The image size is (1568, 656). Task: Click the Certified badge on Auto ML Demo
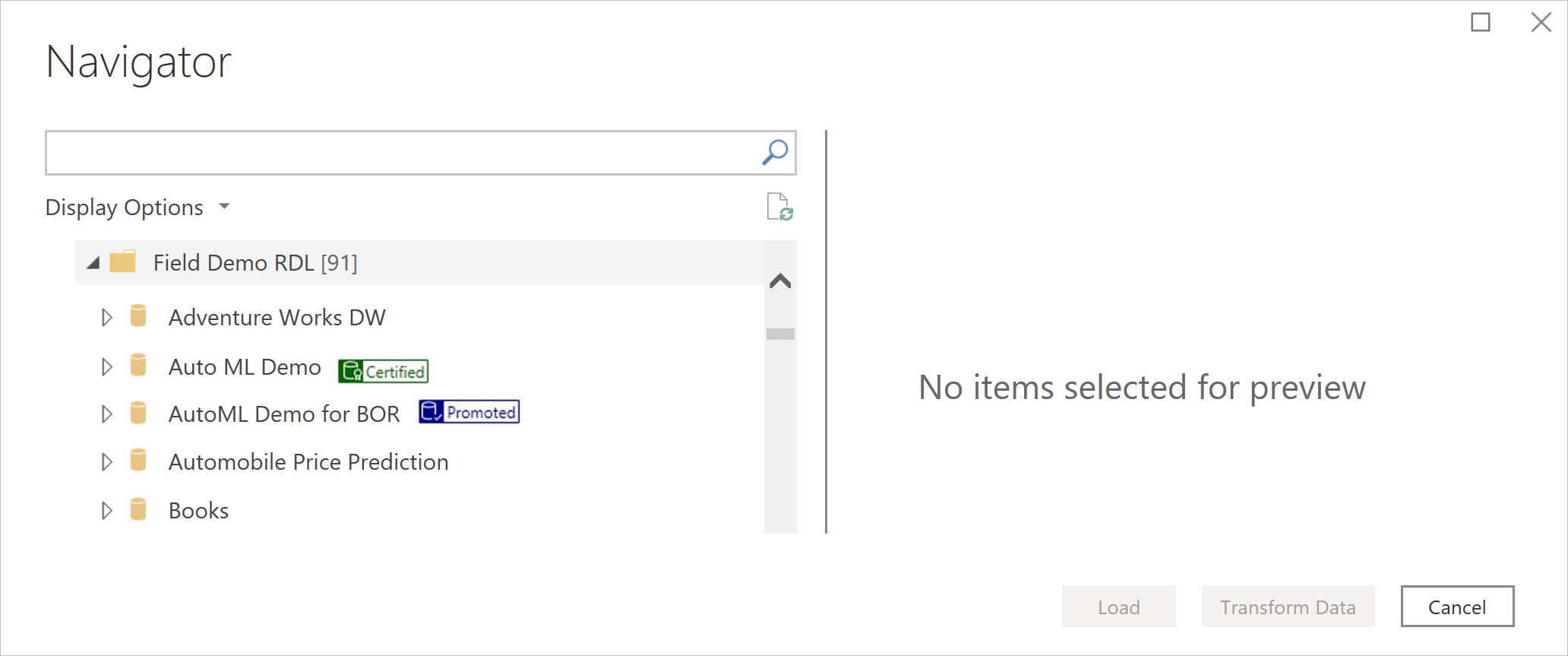pyautogui.click(x=384, y=371)
